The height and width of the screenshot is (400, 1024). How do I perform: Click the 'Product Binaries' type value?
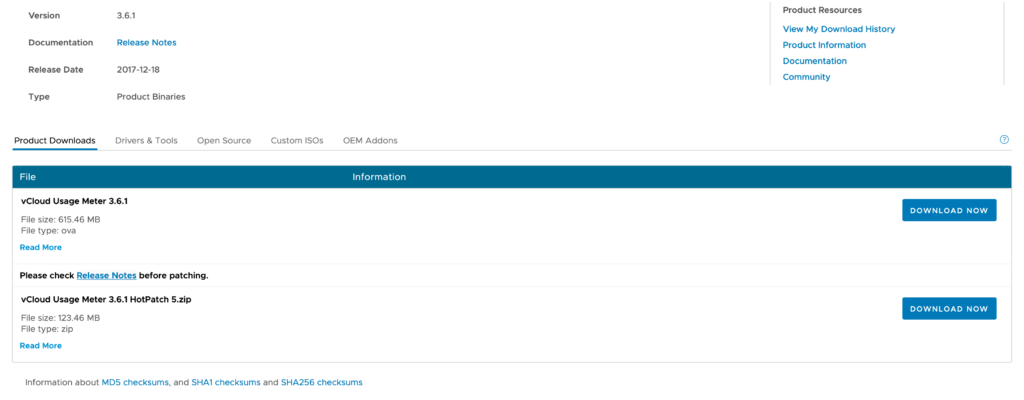[151, 97]
